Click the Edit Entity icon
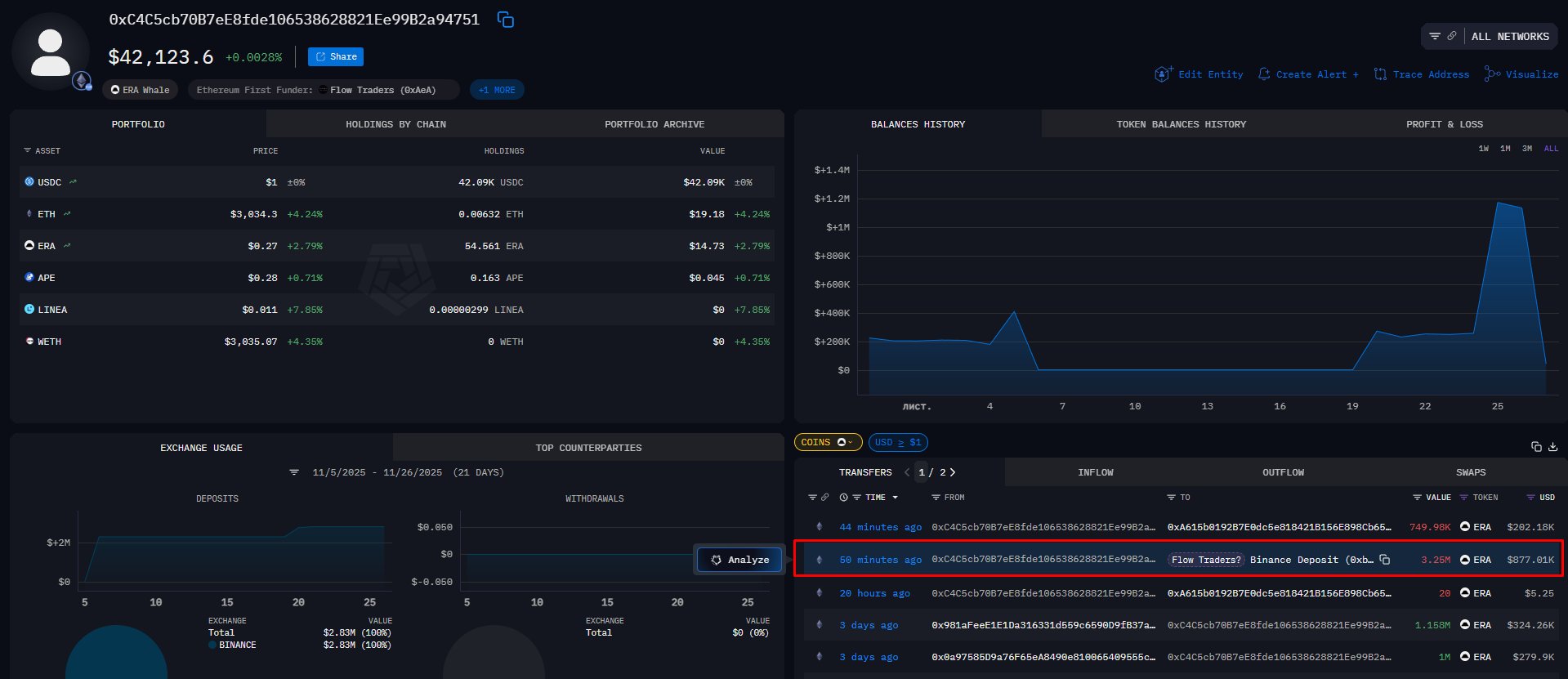This screenshot has width=1568, height=679. pyautogui.click(x=1163, y=74)
